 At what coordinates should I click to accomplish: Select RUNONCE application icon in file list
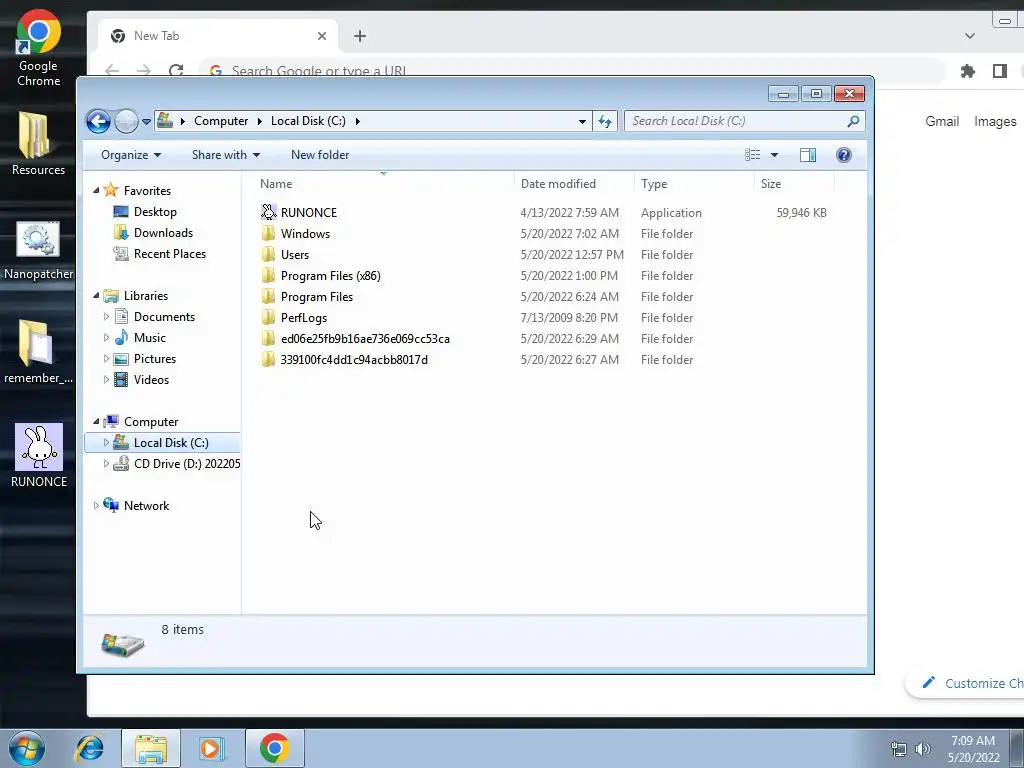(x=268, y=212)
